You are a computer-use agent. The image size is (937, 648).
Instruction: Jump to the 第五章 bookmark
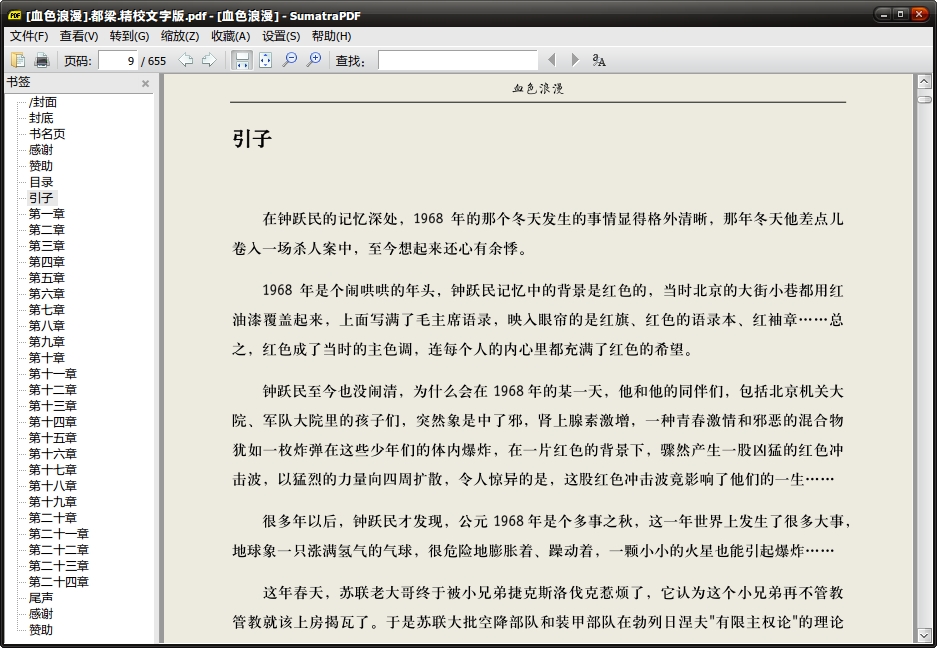[x=47, y=278]
